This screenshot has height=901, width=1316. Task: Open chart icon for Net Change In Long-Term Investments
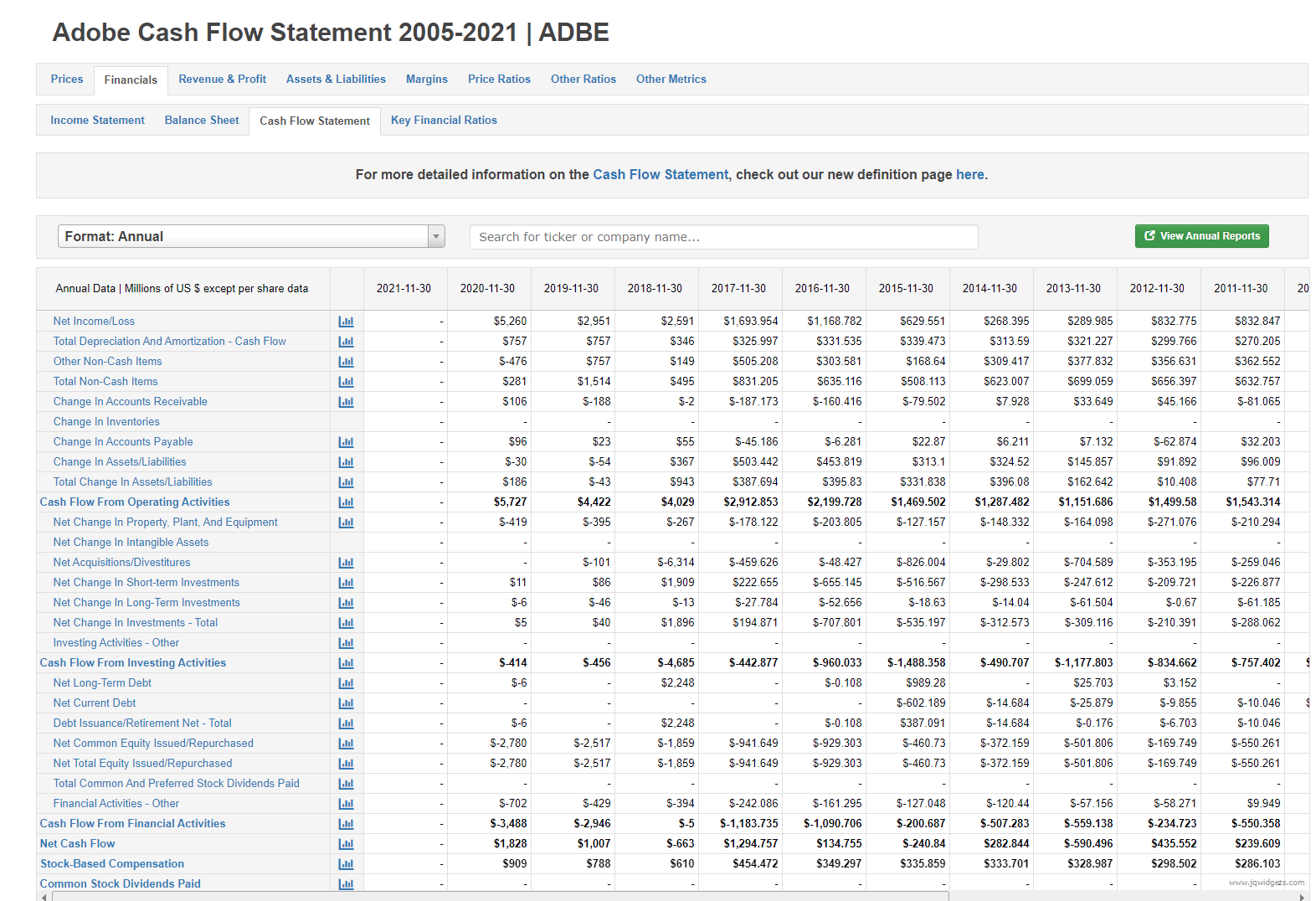tap(346, 603)
